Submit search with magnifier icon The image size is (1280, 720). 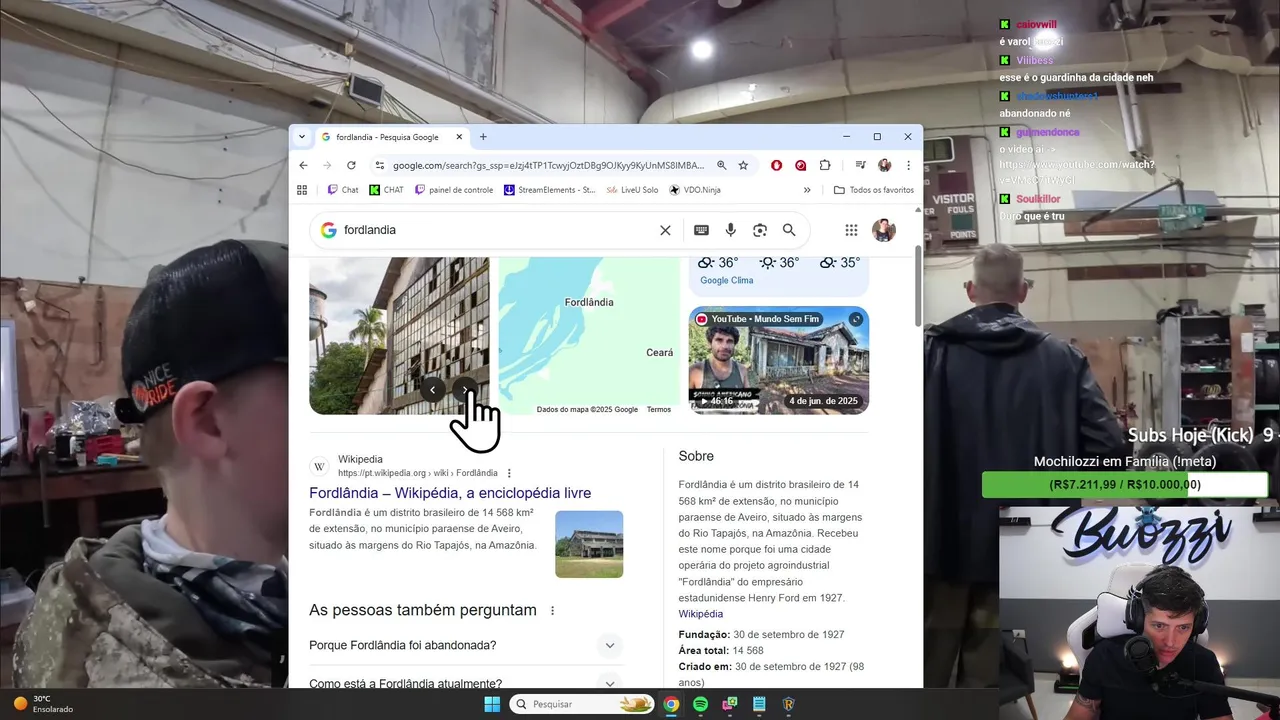point(789,230)
